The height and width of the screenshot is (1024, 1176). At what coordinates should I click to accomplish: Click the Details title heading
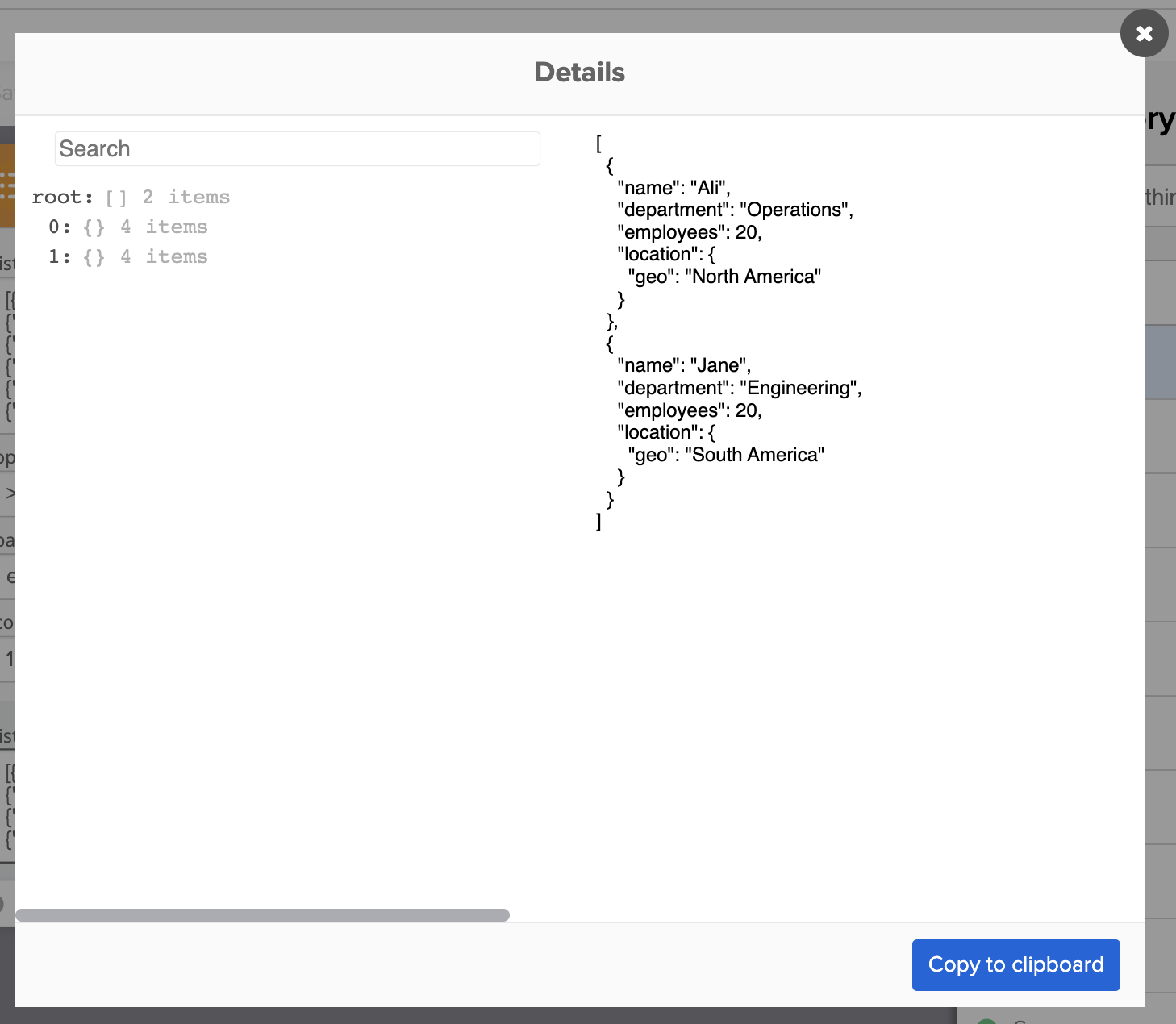coord(579,72)
